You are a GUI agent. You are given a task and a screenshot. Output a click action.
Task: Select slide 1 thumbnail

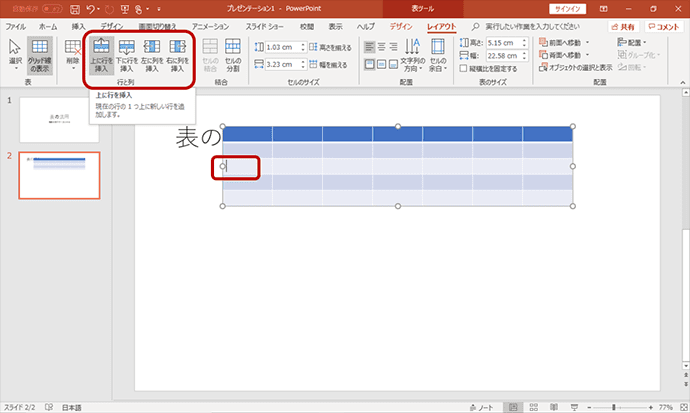pos(59,120)
